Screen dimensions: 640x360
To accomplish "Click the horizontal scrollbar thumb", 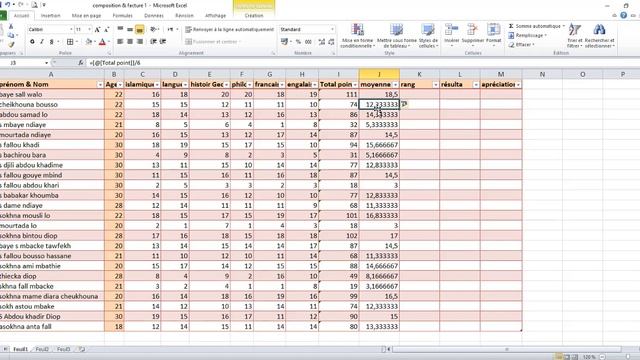I will tap(507, 349).
